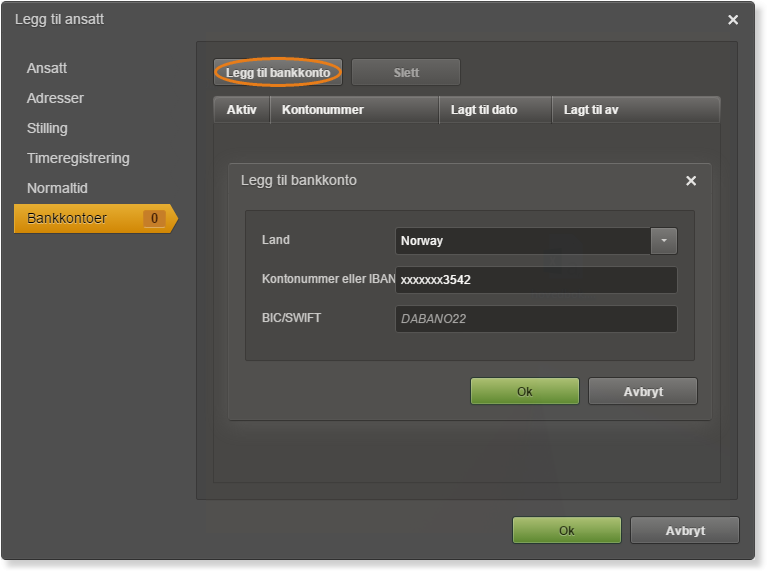
Task: Click Ok in the Legg til ansatt window
Action: click(x=567, y=530)
